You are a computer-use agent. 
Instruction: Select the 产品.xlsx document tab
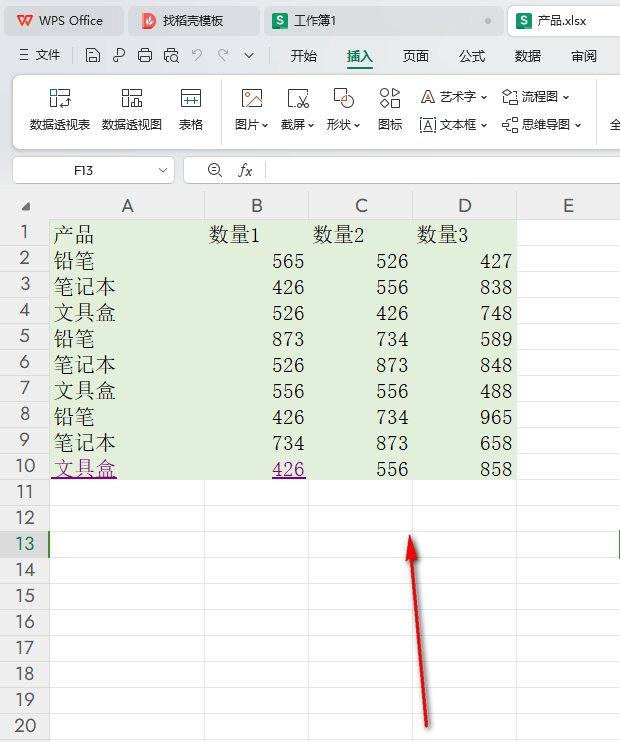tap(564, 21)
